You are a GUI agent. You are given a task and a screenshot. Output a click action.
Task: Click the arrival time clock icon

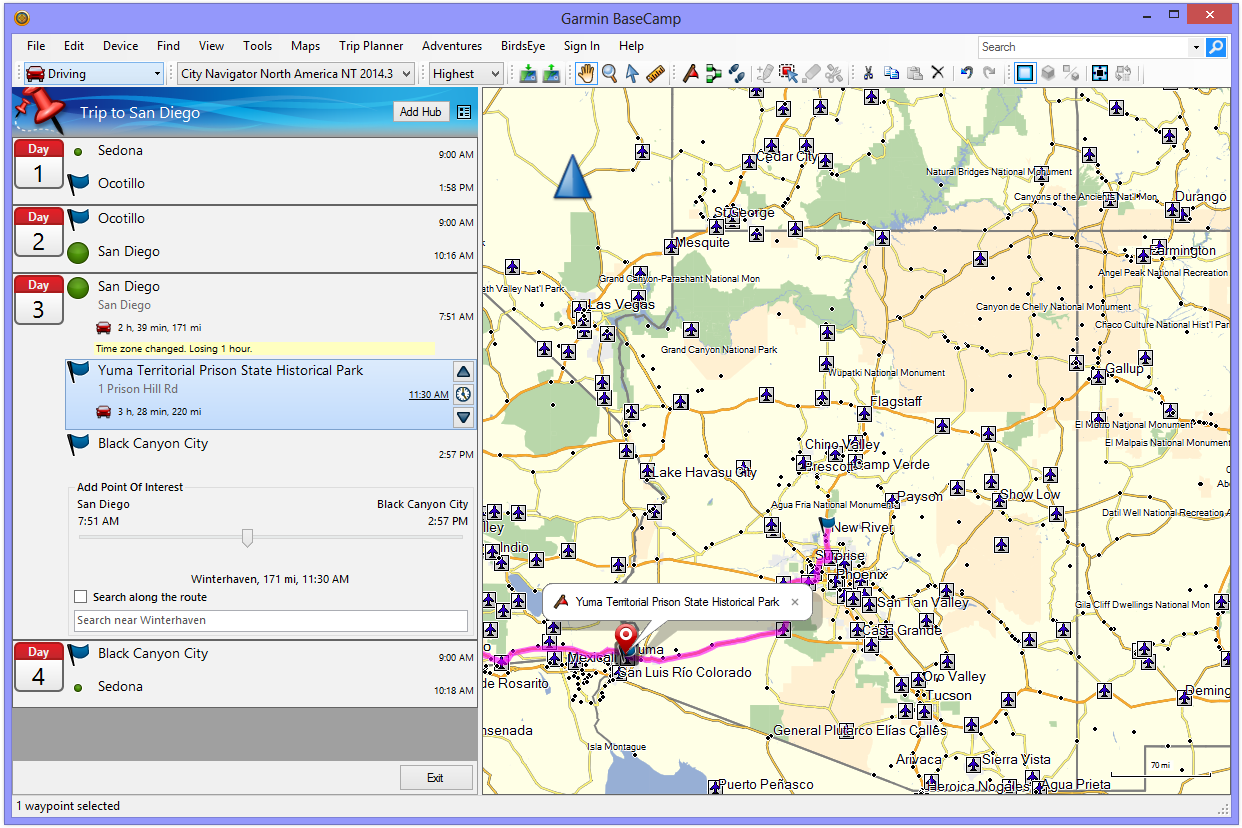(463, 394)
